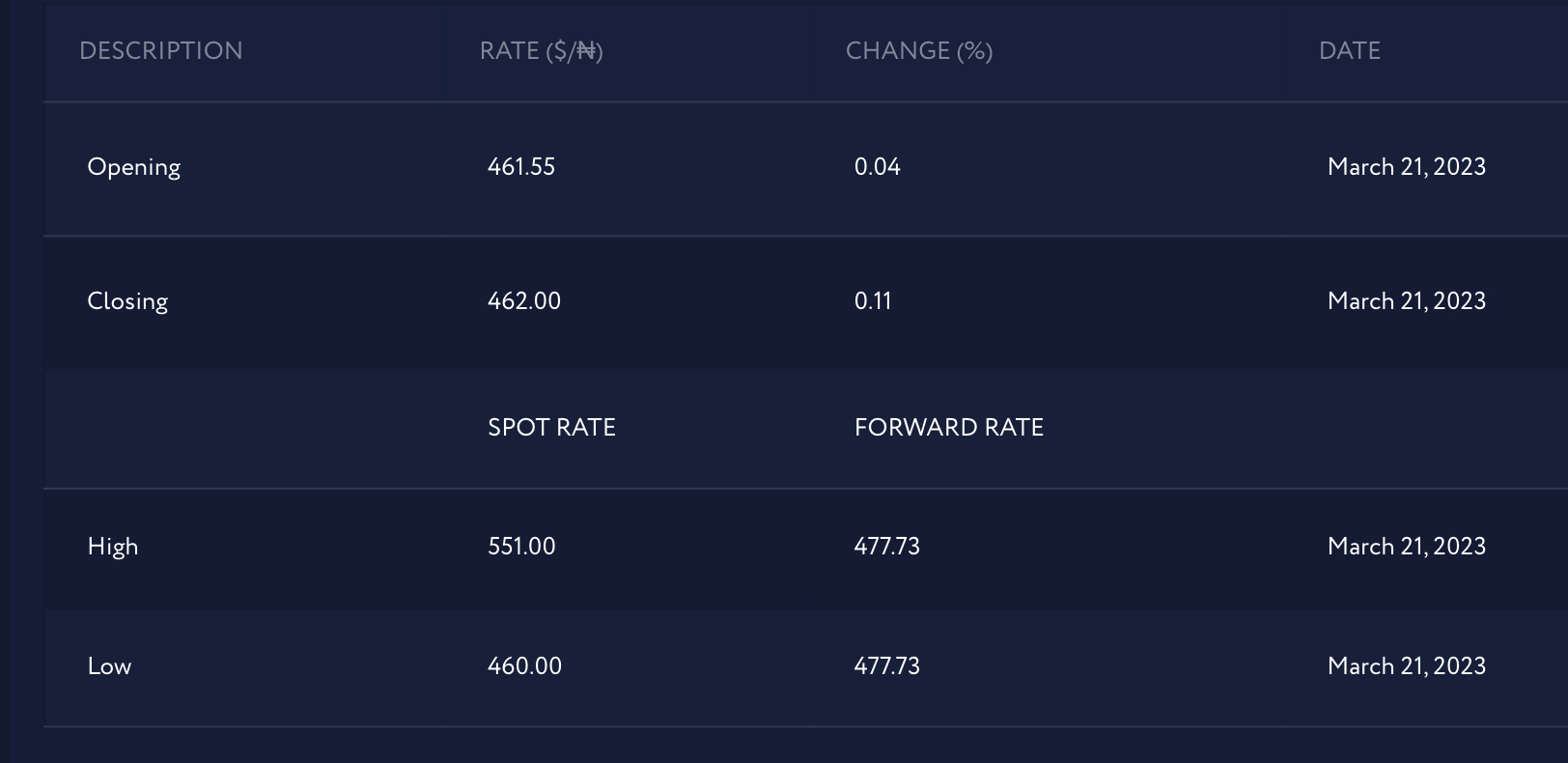Select the Closing row label

pos(127,301)
